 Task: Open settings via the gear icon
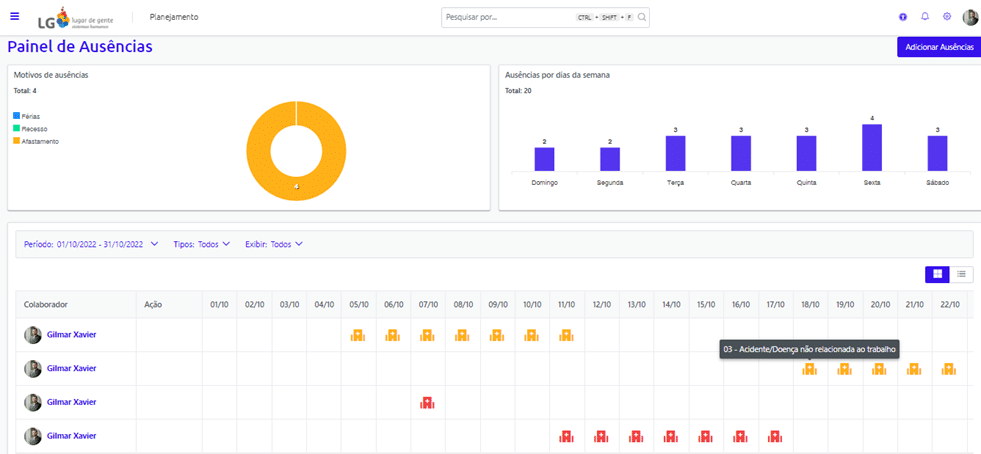pos(947,17)
